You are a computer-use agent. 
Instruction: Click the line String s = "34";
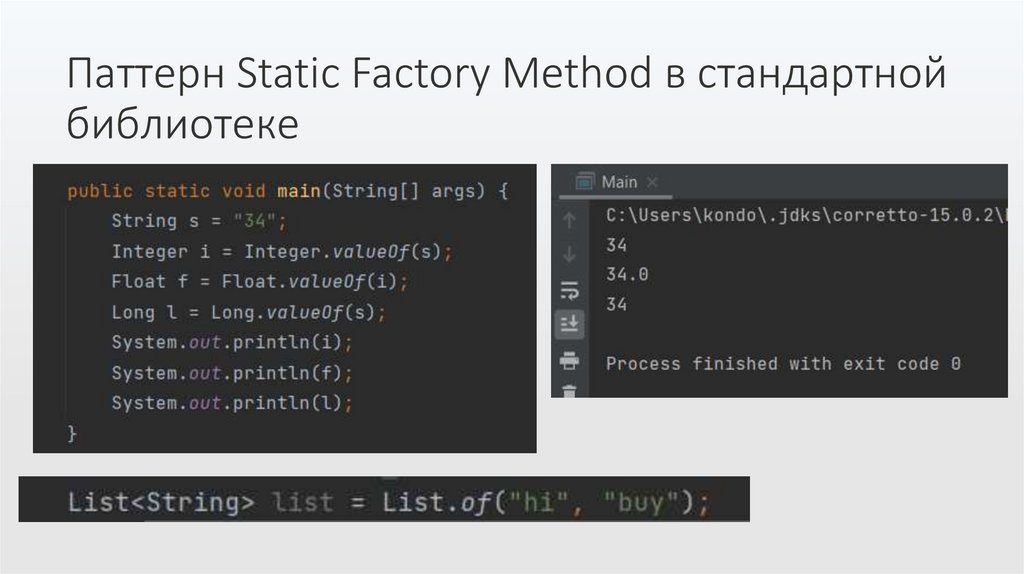click(x=199, y=221)
